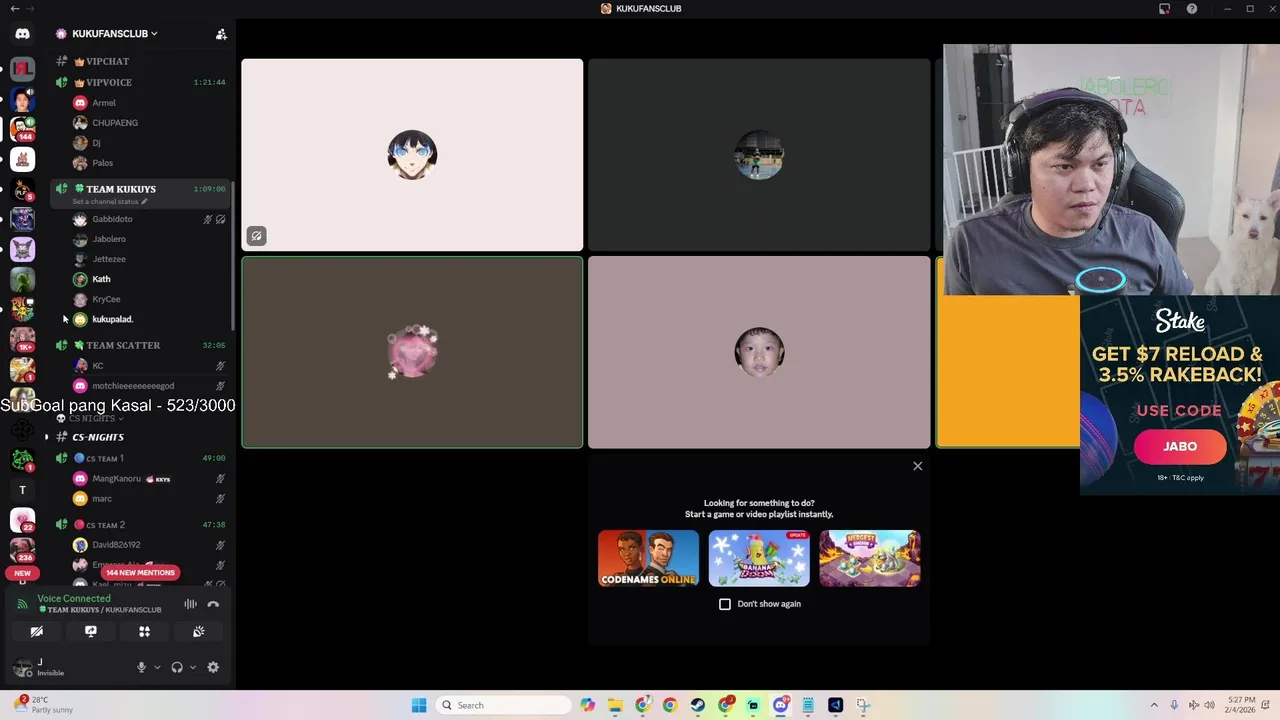Open Steam from the taskbar
Viewport: 1280px width, 720px height.
point(697,705)
